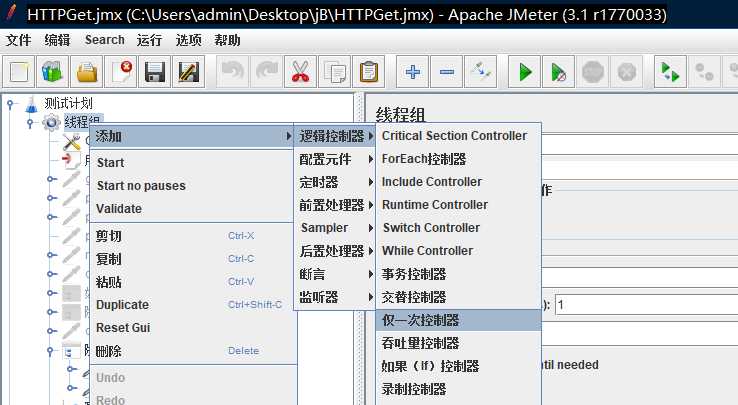Expand the 添加 submenu entry
Viewport: 738px width, 405px height.
(x=192, y=136)
